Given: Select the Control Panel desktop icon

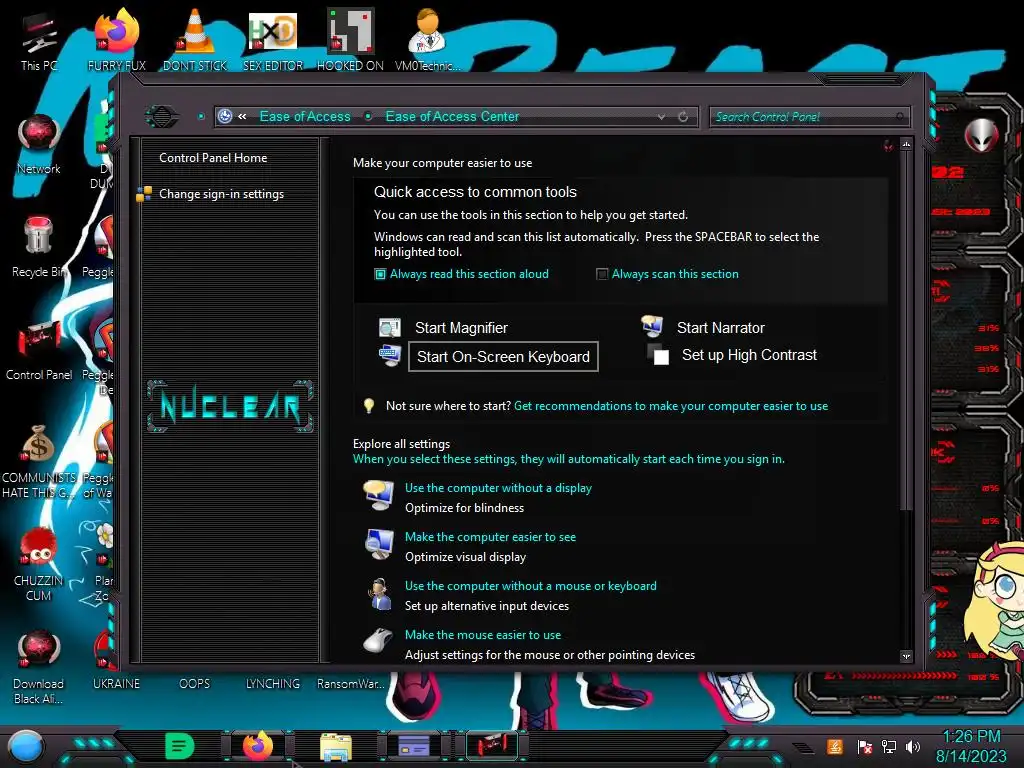Looking at the screenshot, I should point(39,351).
